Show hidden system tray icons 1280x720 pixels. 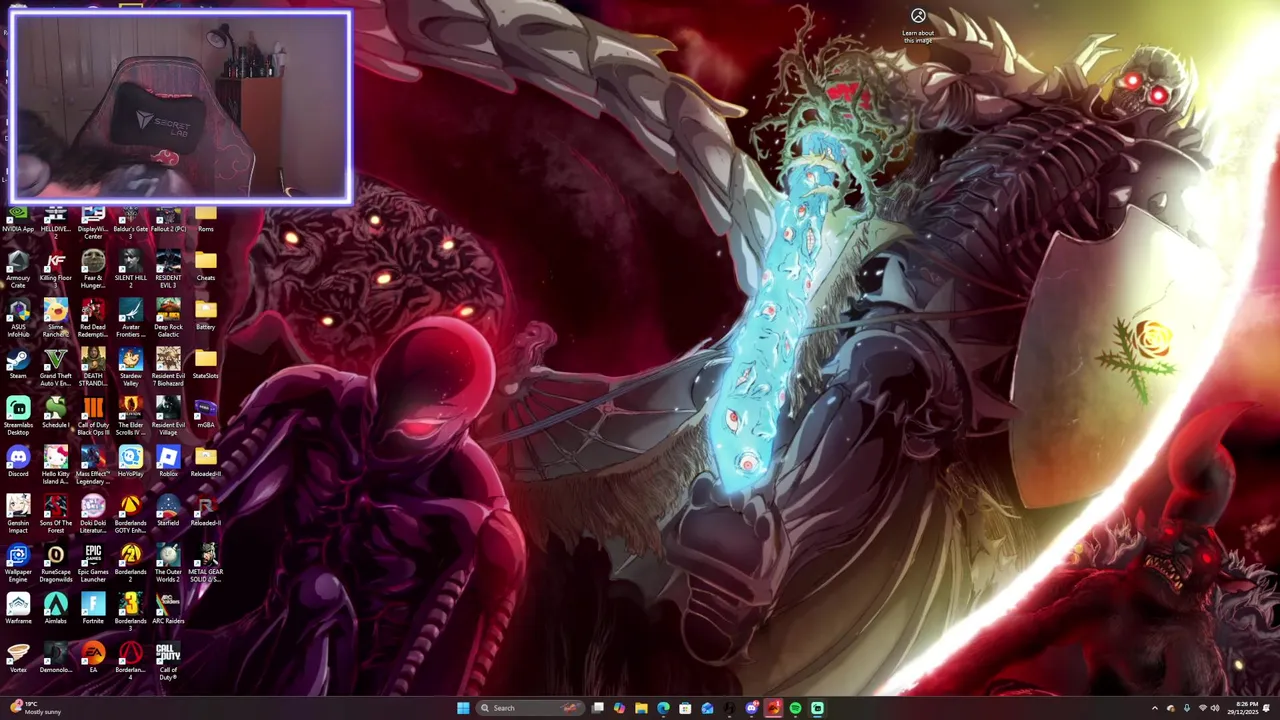click(x=1155, y=708)
